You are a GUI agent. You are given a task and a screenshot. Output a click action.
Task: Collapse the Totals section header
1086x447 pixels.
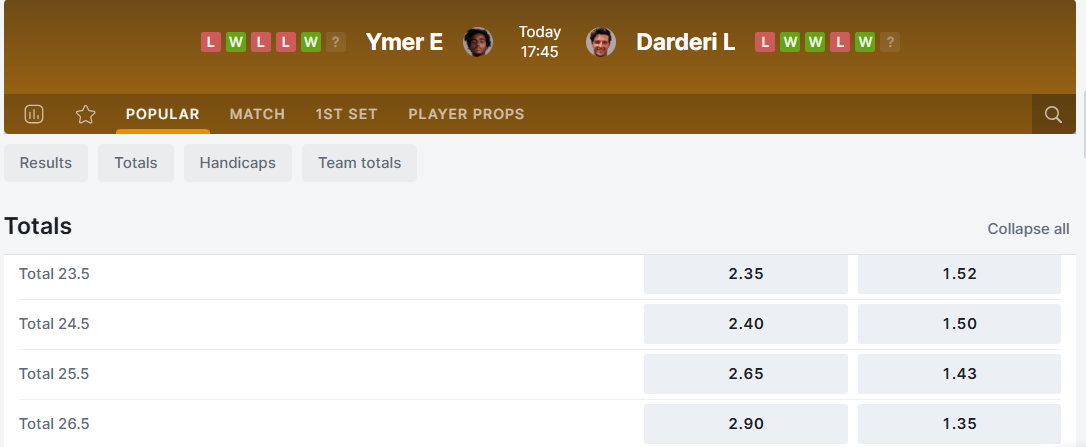point(38,226)
